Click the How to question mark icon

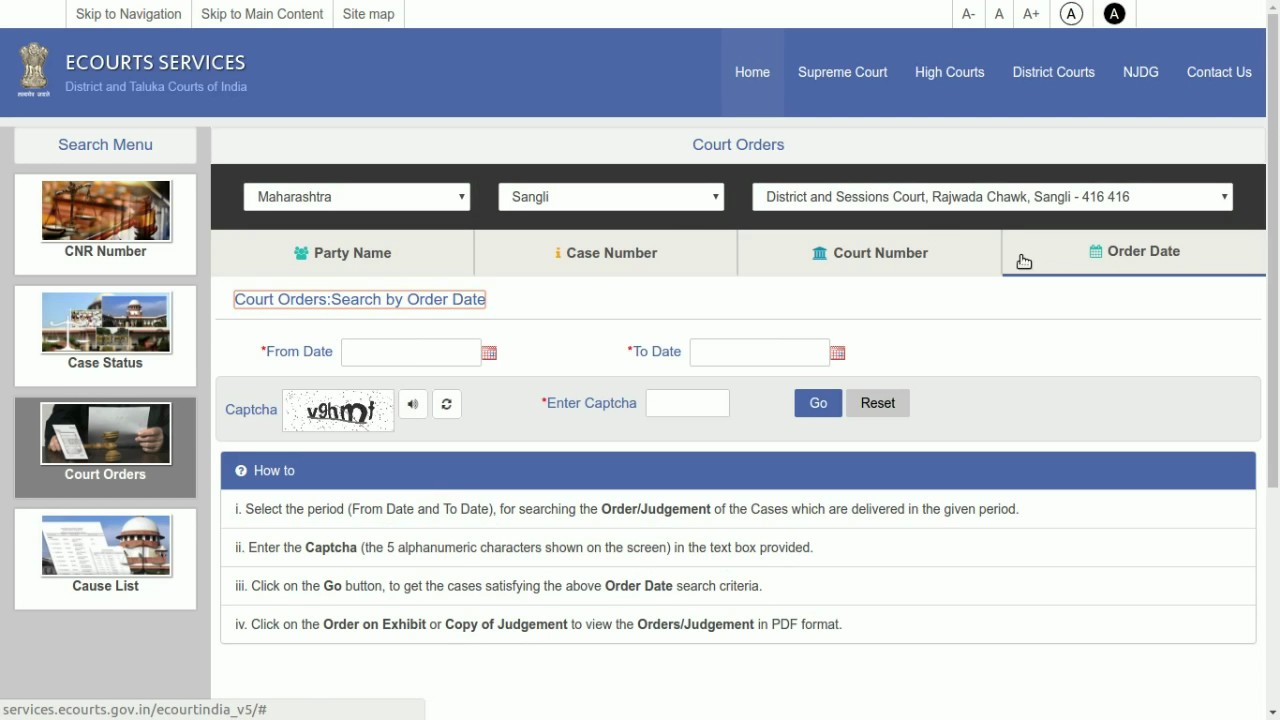(x=241, y=470)
